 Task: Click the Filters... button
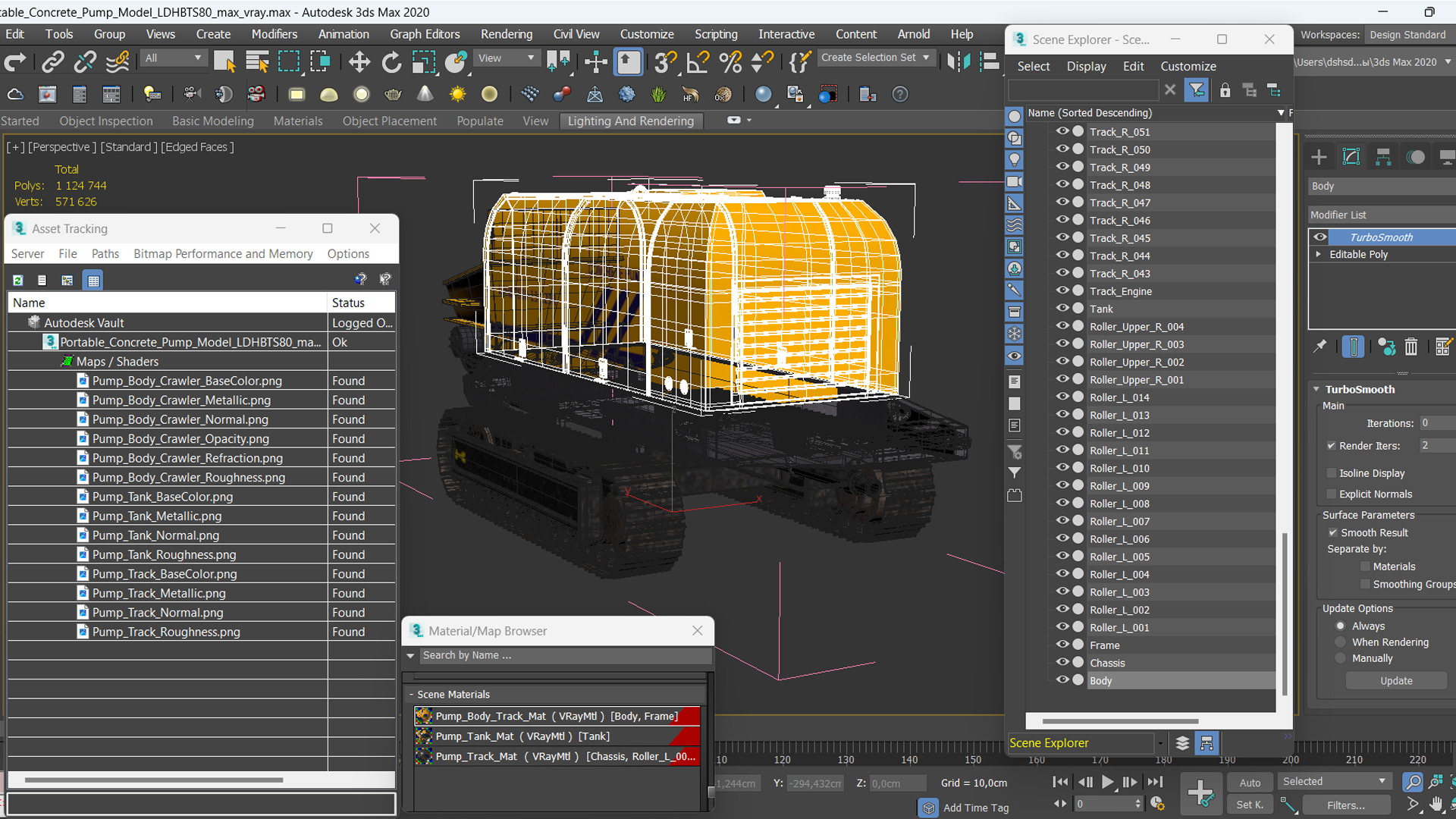pos(1346,805)
